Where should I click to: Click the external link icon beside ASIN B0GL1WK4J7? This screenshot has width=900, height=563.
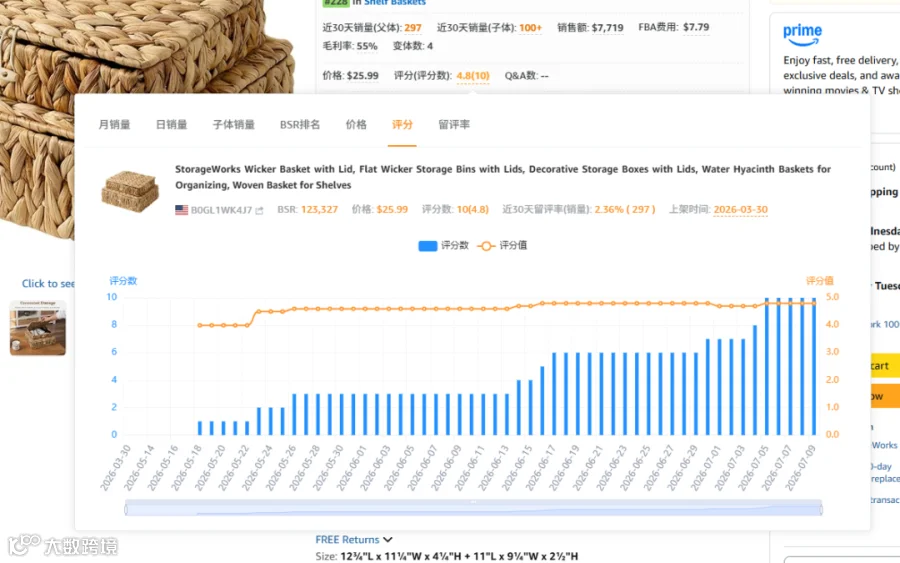pyautogui.click(x=259, y=211)
